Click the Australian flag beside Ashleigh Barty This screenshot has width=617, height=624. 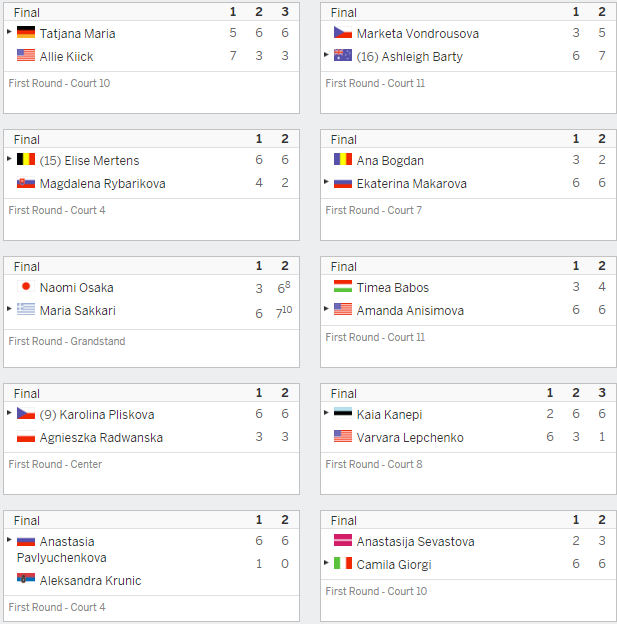click(343, 55)
